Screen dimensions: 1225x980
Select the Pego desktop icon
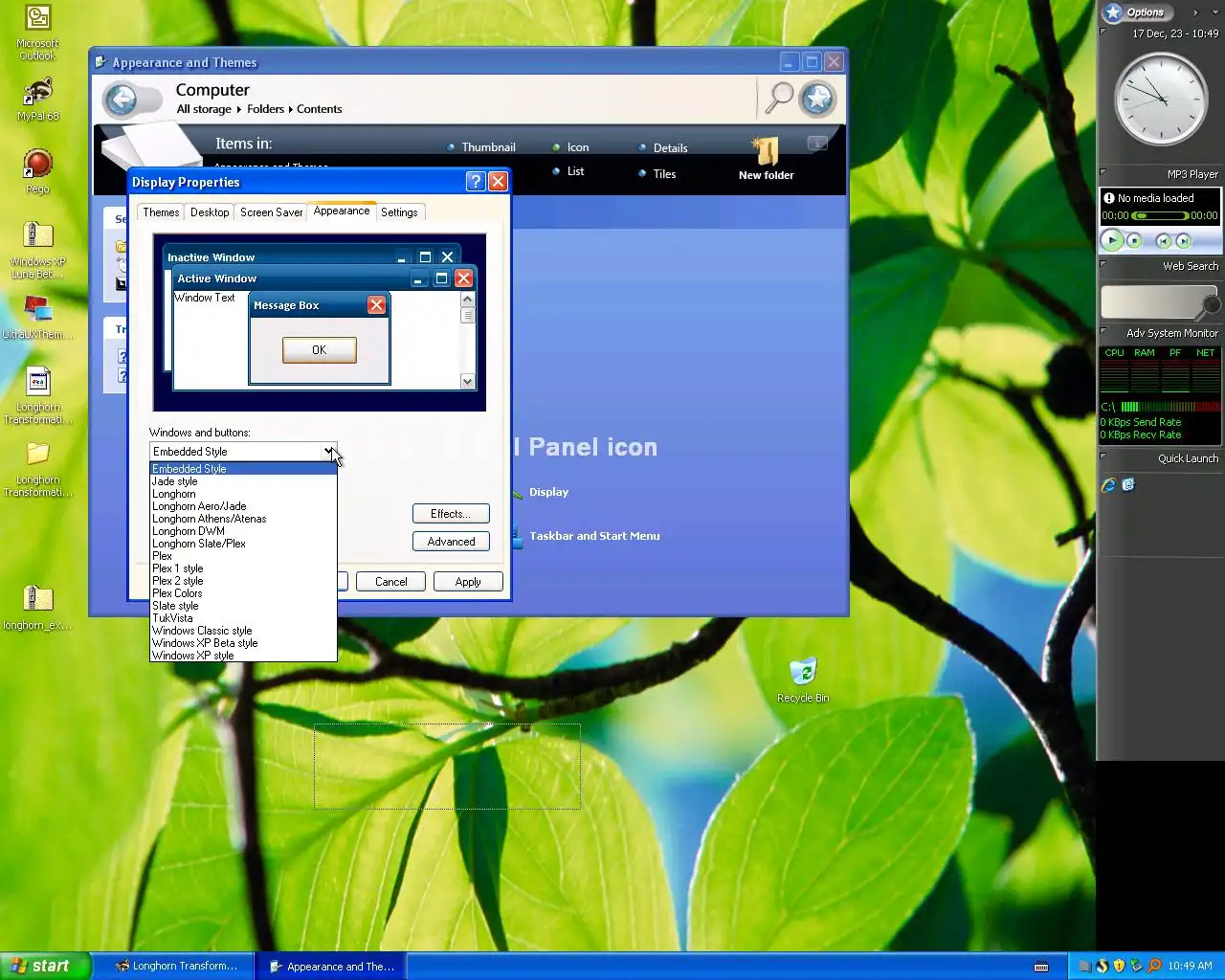(x=37, y=165)
